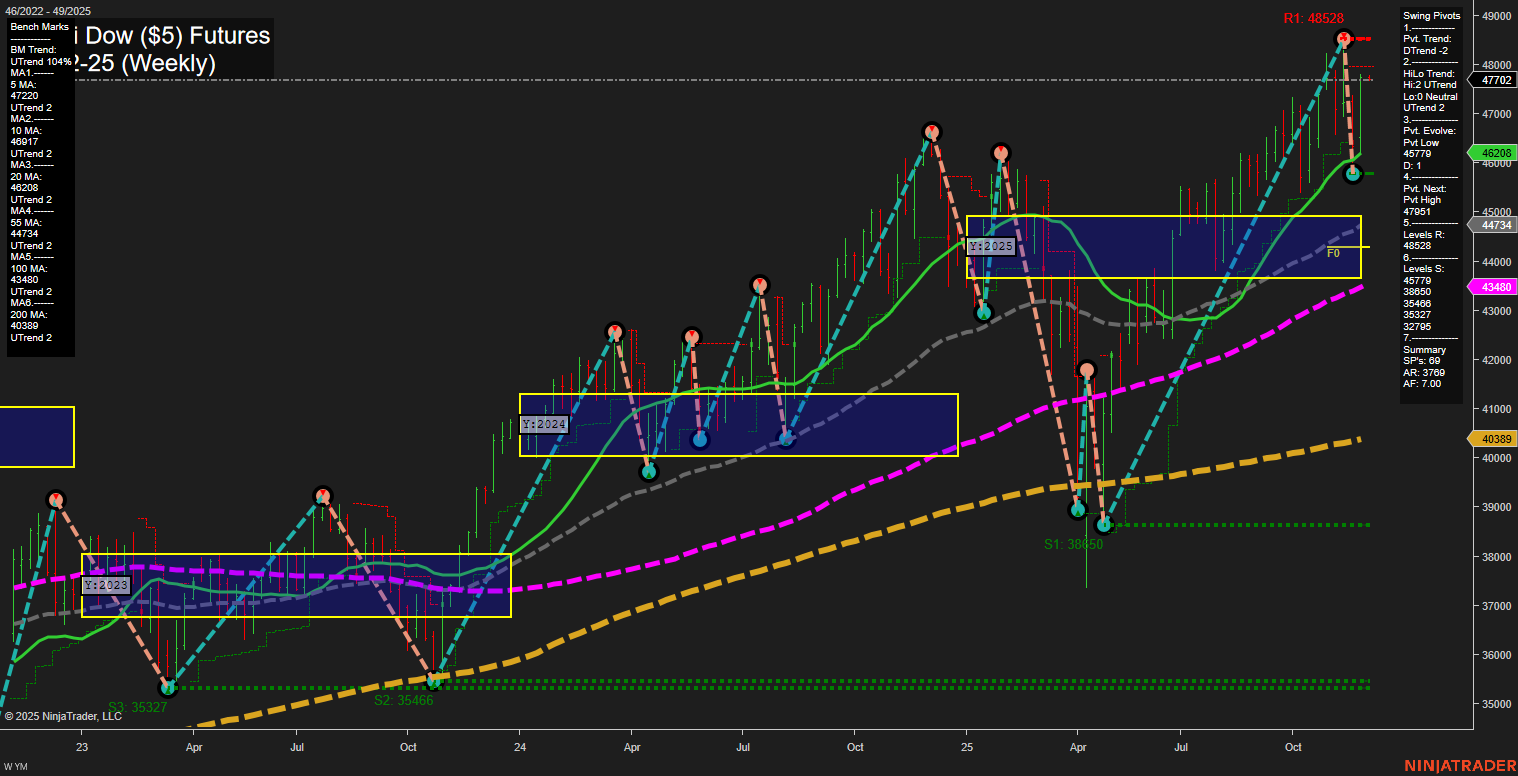Click the 20 MA: 46208 entry in Bench Marks

pyautogui.click(x=27, y=181)
